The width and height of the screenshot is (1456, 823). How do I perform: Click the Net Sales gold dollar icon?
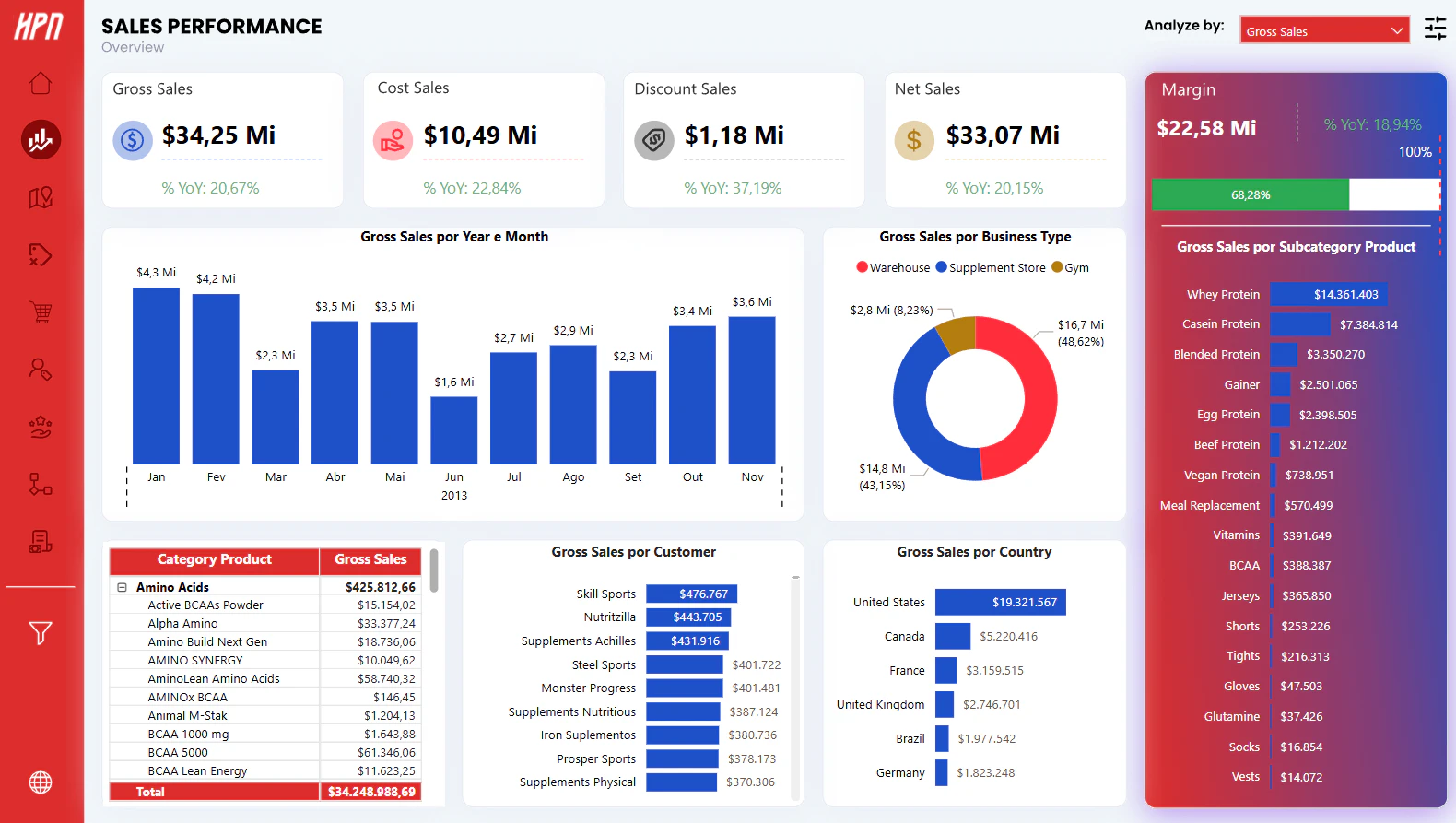coord(914,141)
